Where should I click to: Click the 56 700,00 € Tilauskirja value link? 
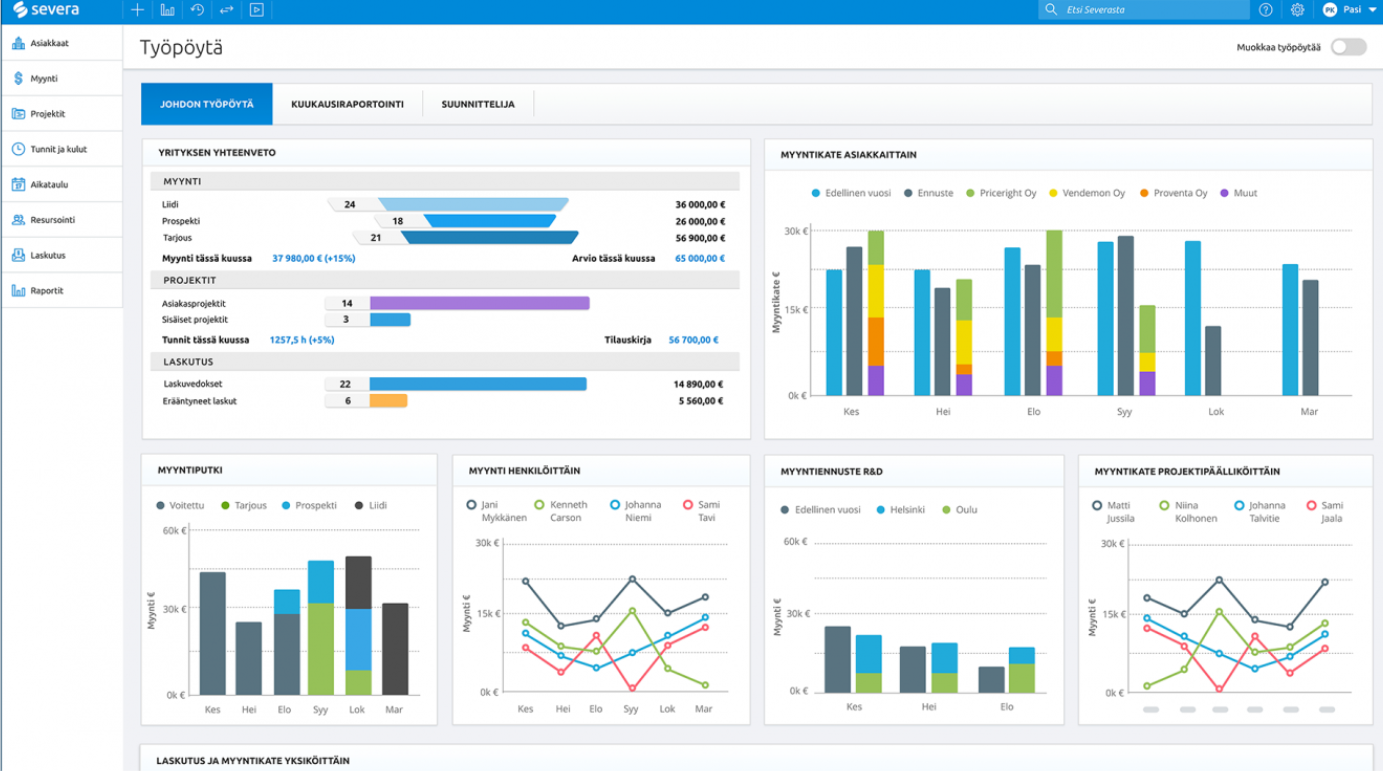click(x=693, y=340)
